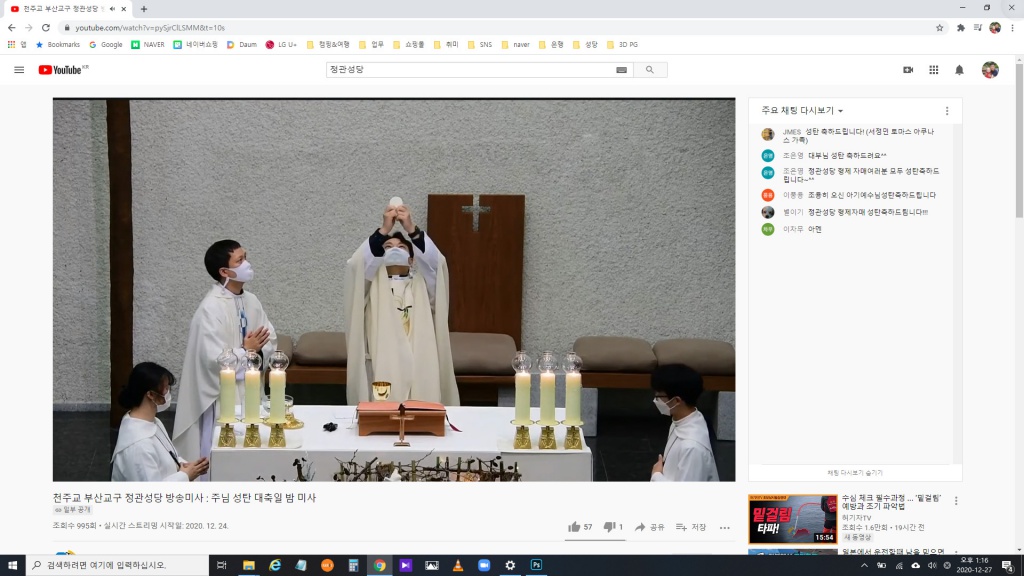Viewport: 1024px width, 576px height.
Task: Open notifications via the bell icon
Action: [x=958, y=69]
